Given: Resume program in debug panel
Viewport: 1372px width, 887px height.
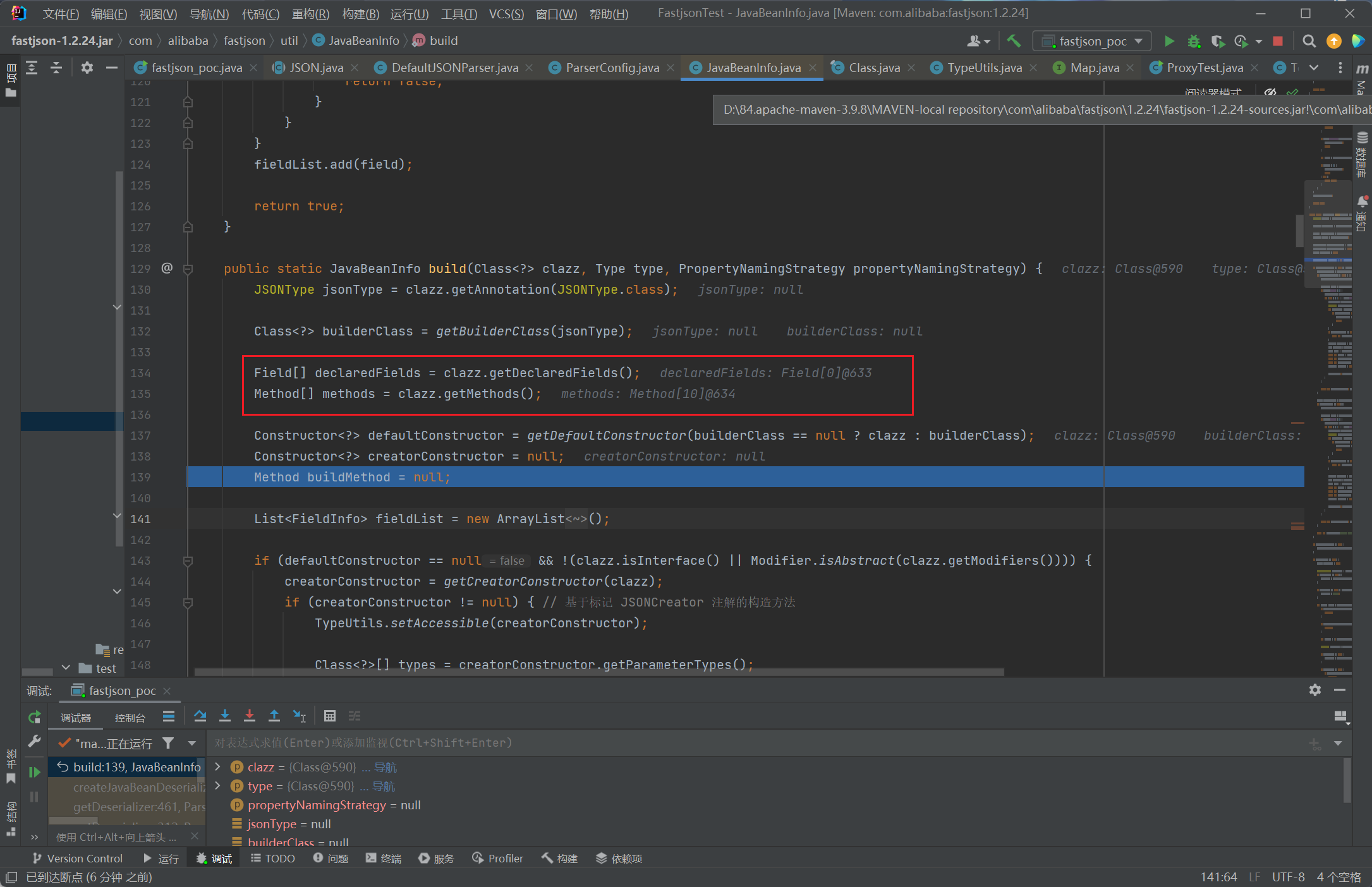Looking at the screenshot, I should [34, 771].
